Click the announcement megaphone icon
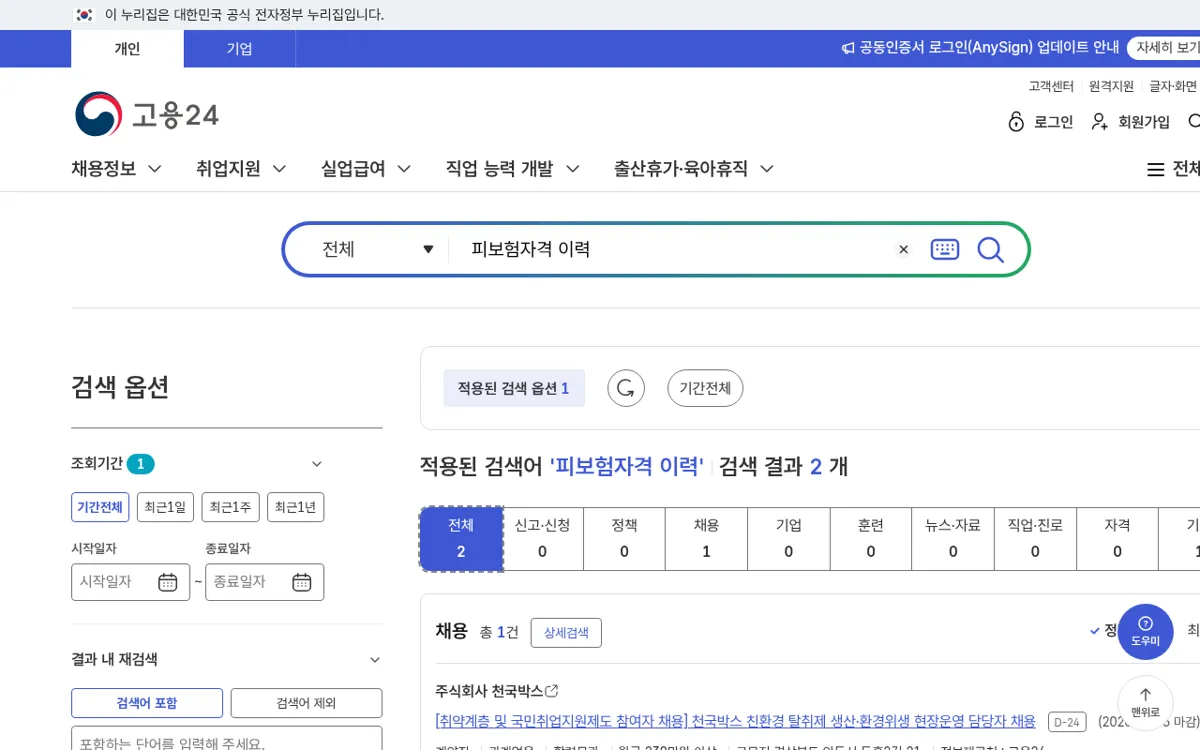This screenshot has width=1200, height=750. pos(848,48)
